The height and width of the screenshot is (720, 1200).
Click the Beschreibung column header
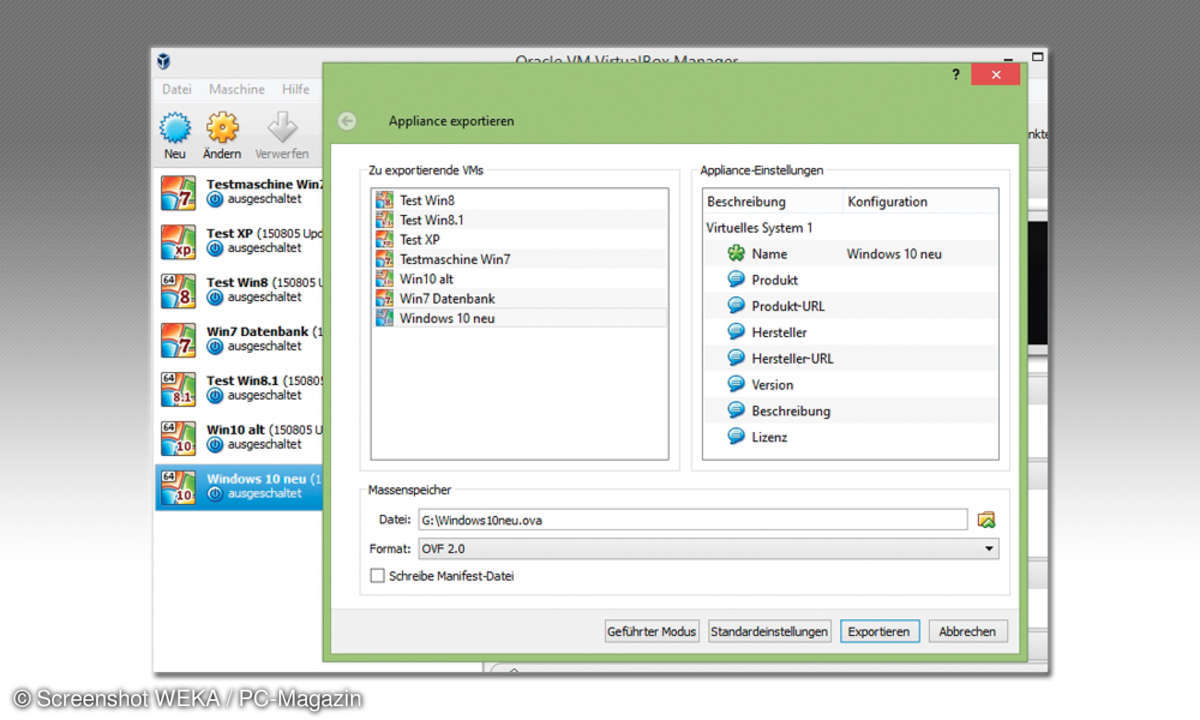[773, 201]
